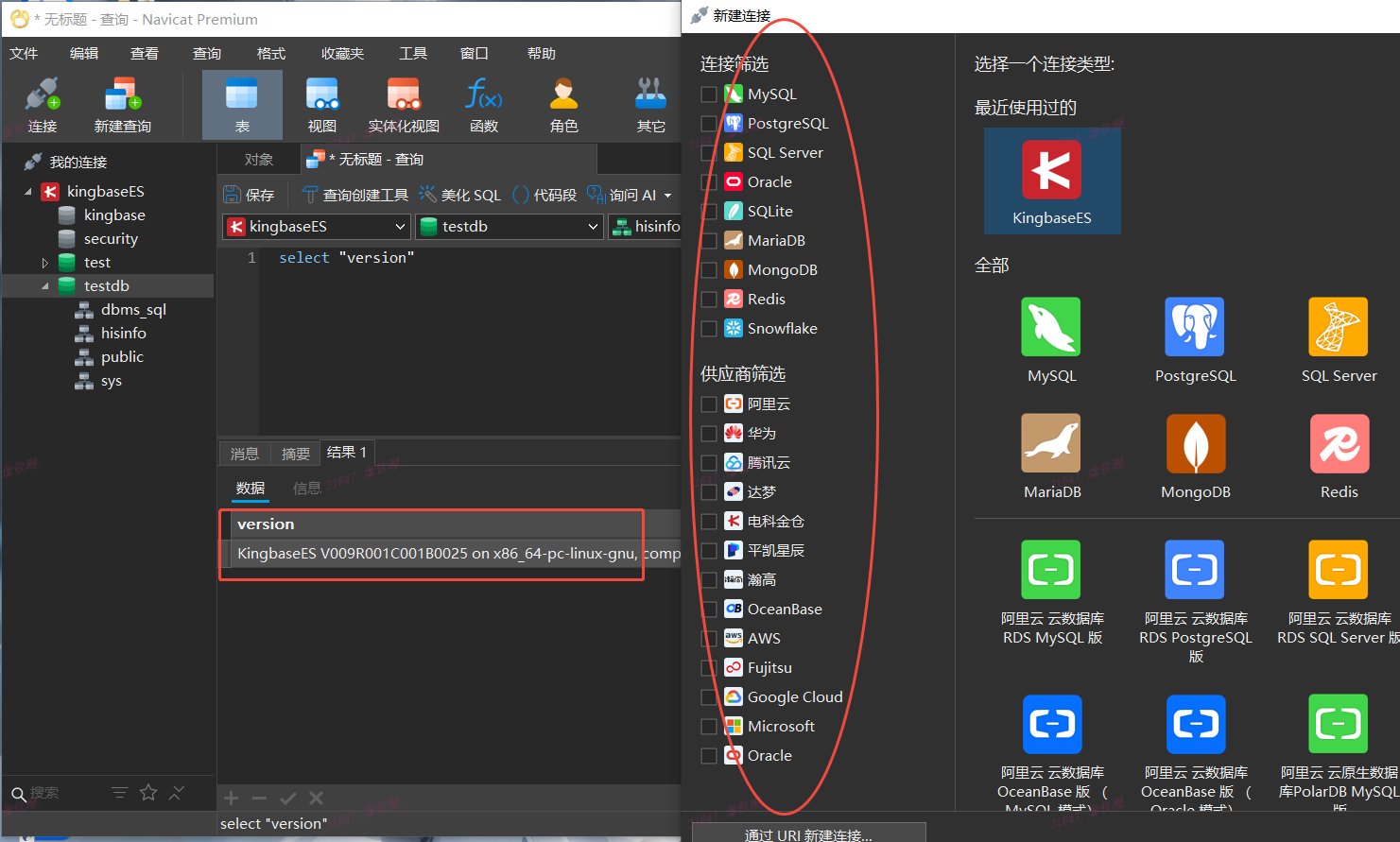Click the Materialized View toolbar icon

tap(404, 104)
